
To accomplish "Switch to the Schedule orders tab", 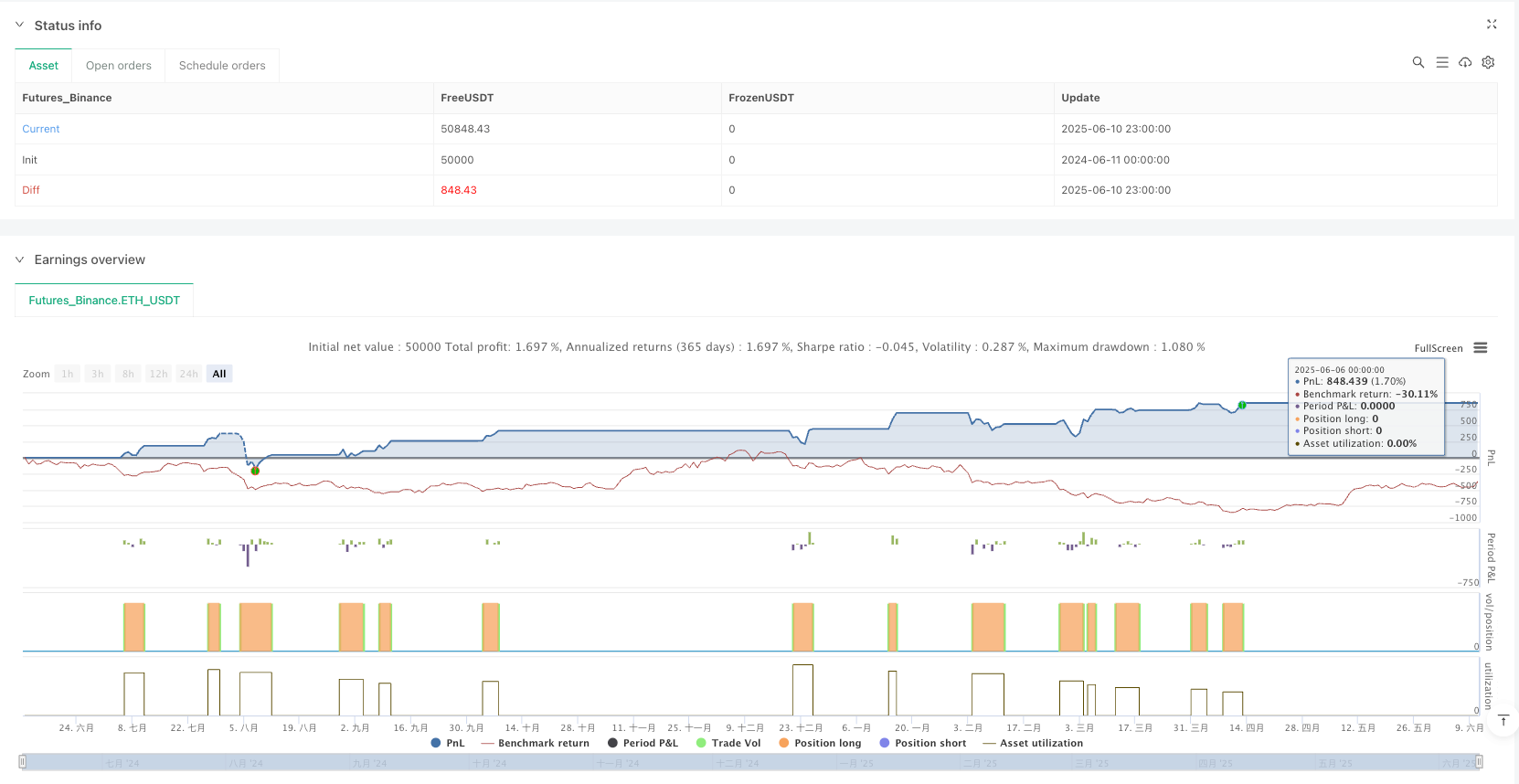I will 222,66.
